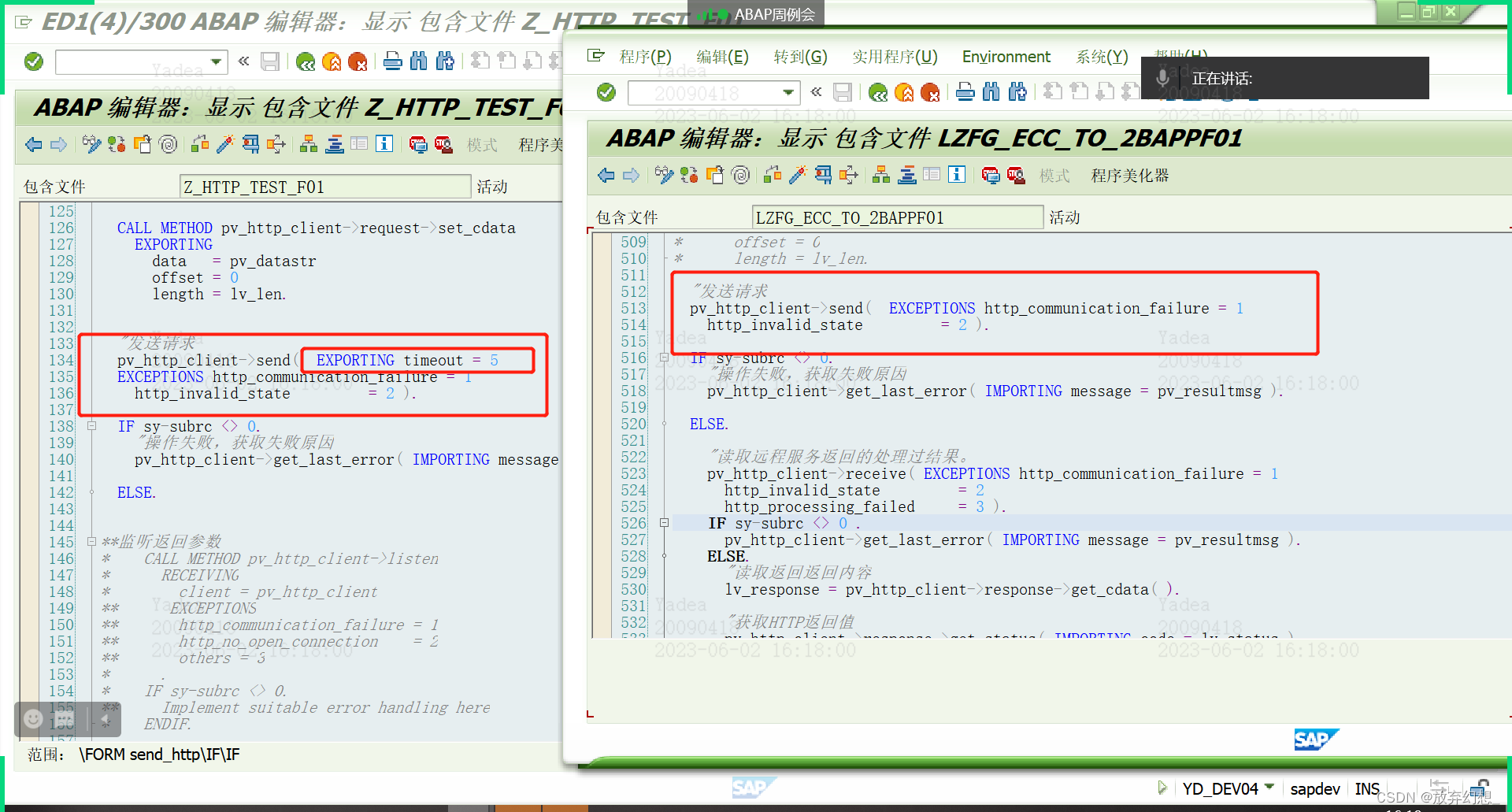Click 程序美化器 Pretty Printer button

pyautogui.click(x=1129, y=176)
